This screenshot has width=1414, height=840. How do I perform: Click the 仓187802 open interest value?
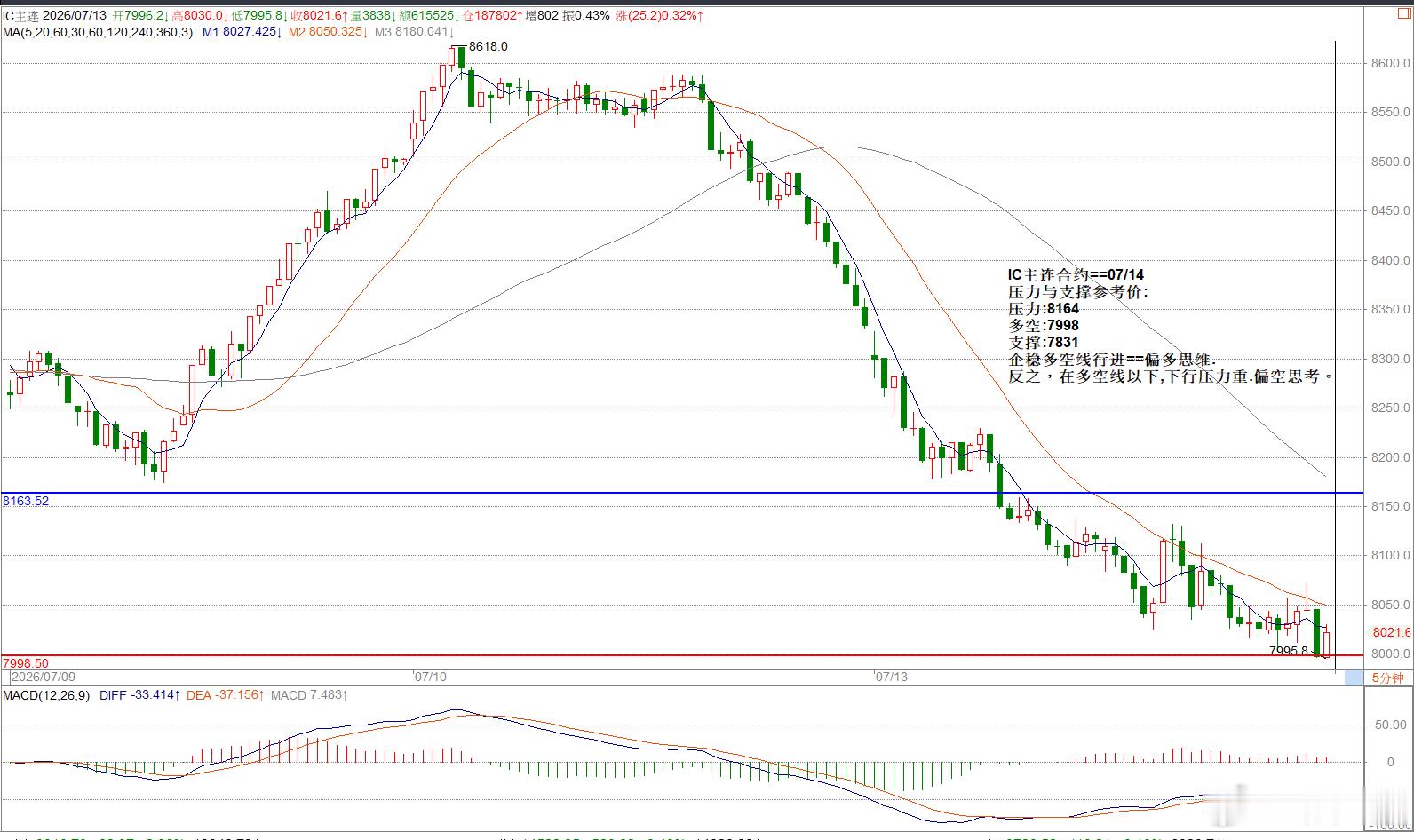(x=492, y=16)
